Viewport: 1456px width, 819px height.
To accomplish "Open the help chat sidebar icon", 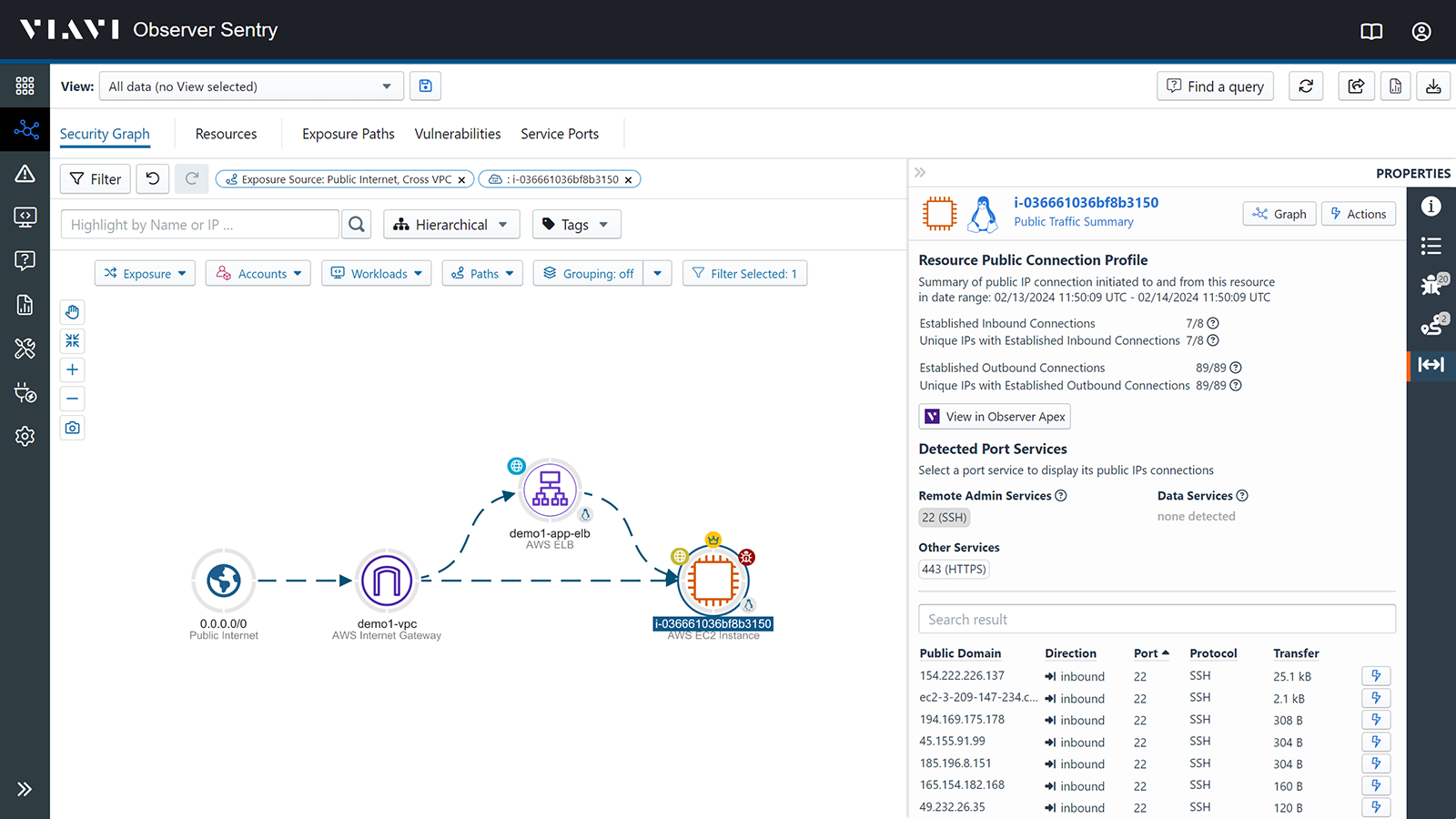I will (x=25, y=260).
